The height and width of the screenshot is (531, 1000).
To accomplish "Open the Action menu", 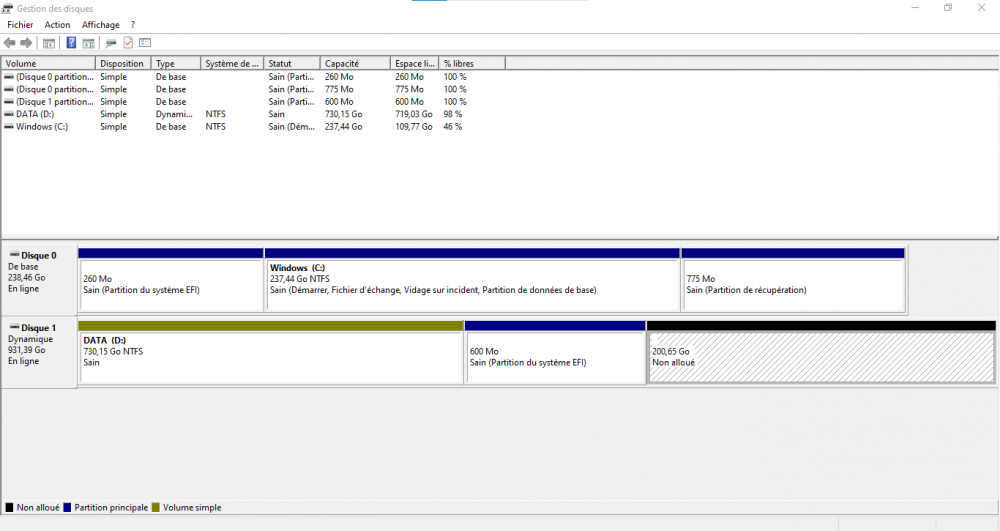I will 57,25.
